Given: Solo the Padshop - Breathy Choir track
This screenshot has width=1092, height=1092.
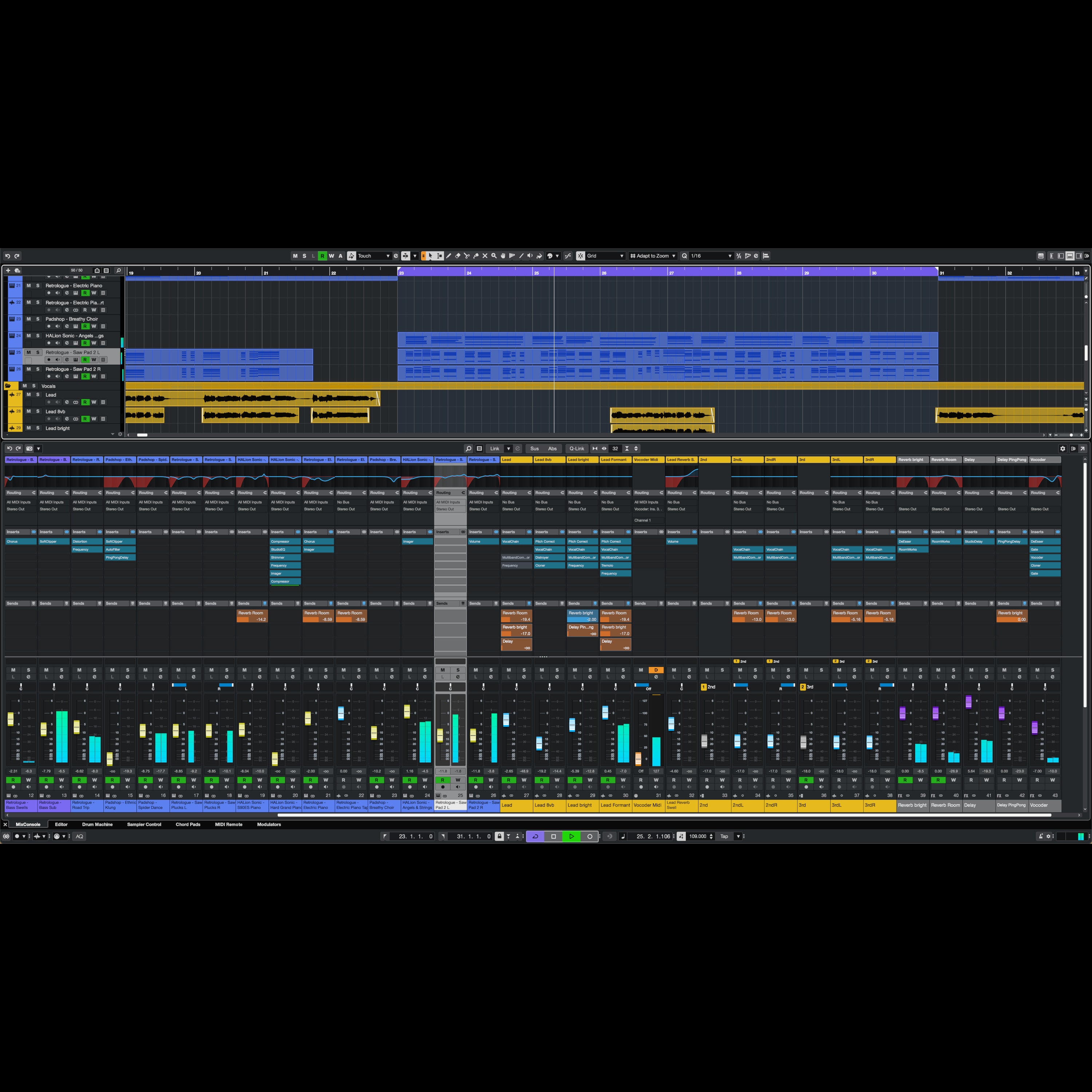Looking at the screenshot, I should click(x=38, y=319).
